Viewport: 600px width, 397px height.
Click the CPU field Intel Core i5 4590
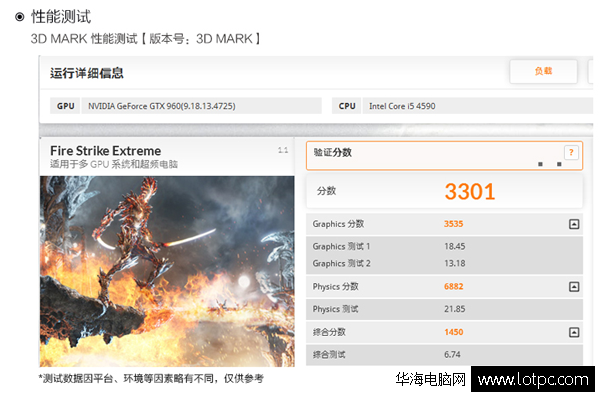point(478,106)
